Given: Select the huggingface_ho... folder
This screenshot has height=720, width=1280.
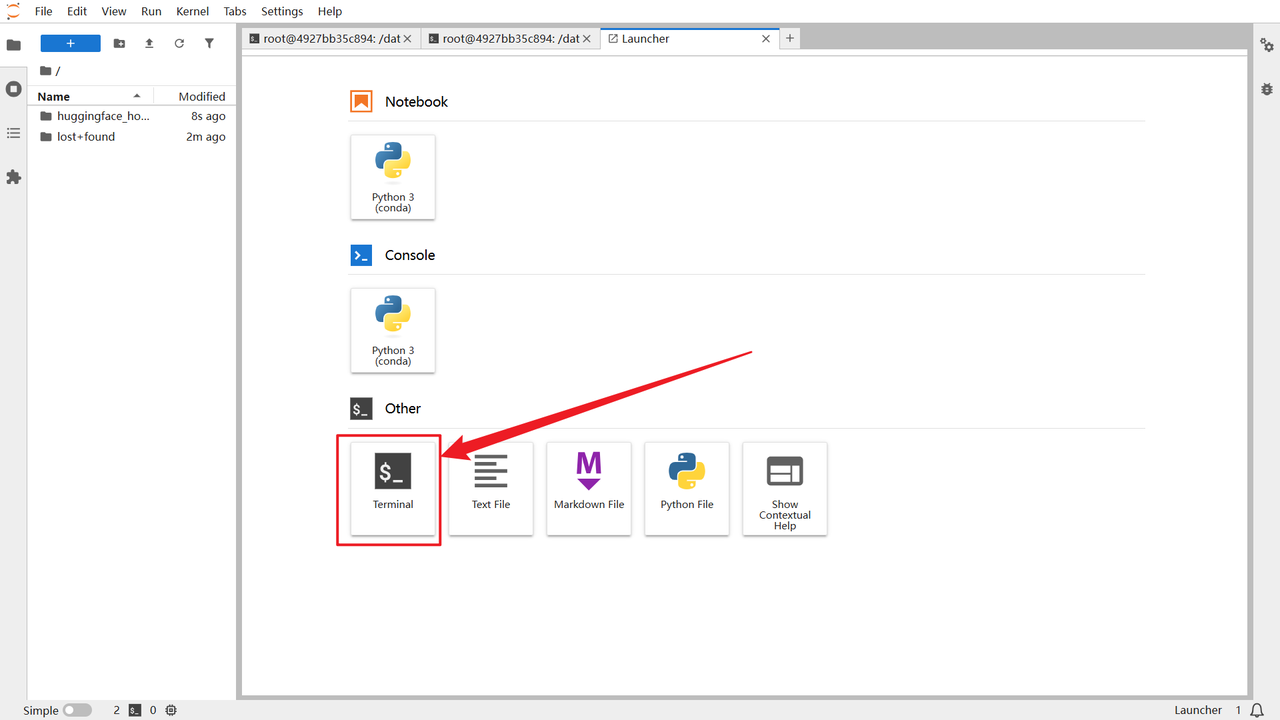Looking at the screenshot, I should tap(132, 116).
